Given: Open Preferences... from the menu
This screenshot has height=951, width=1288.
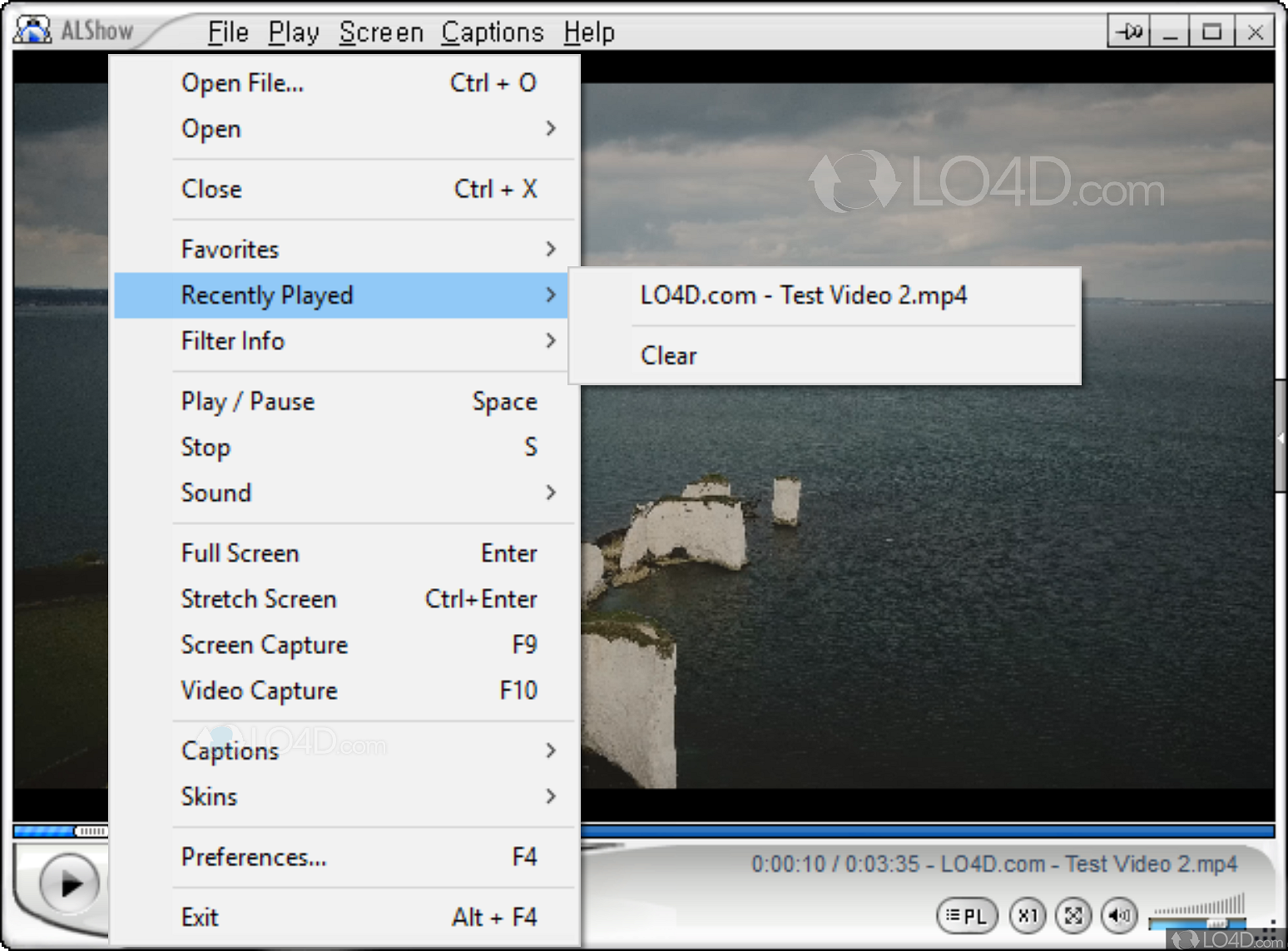Looking at the screenshot, I should (344, 857).
